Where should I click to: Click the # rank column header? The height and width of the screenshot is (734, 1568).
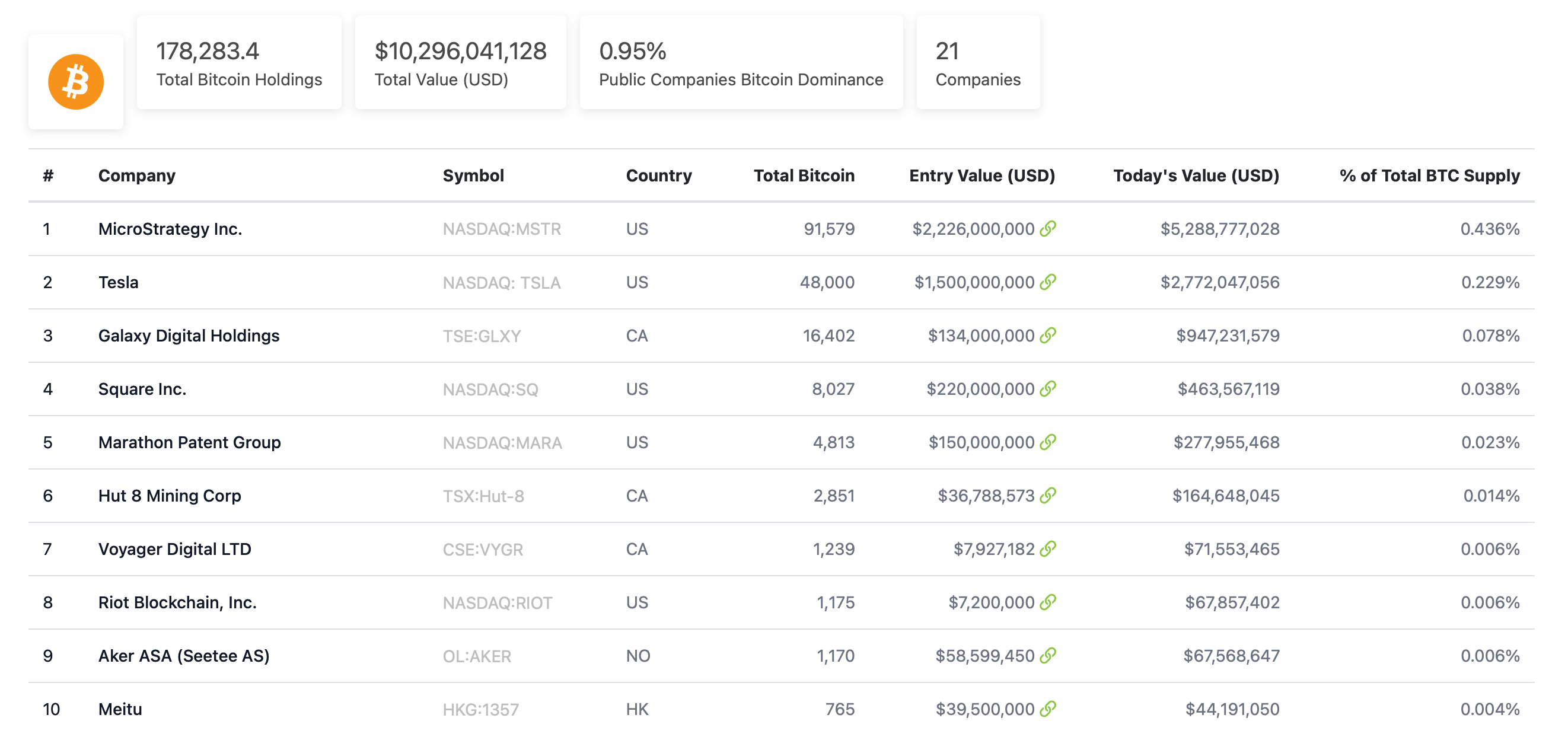click(48, 176)
